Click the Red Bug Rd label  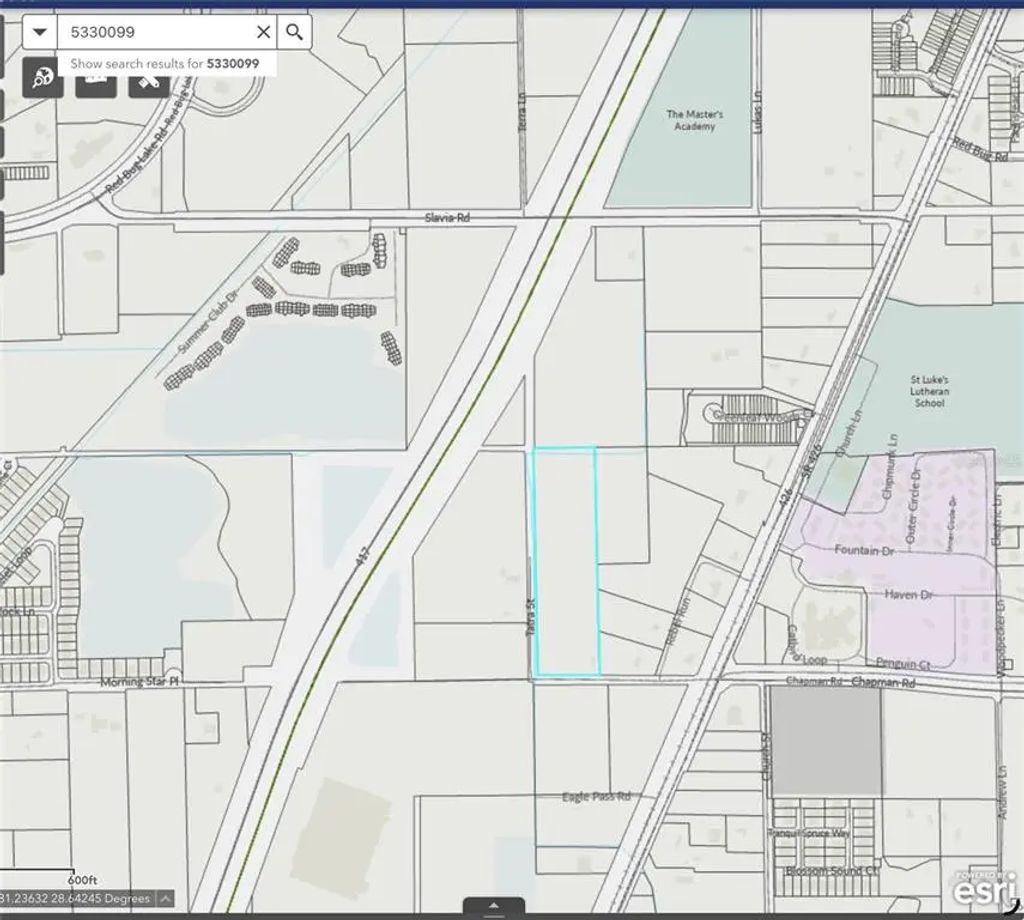coord(980,149)
